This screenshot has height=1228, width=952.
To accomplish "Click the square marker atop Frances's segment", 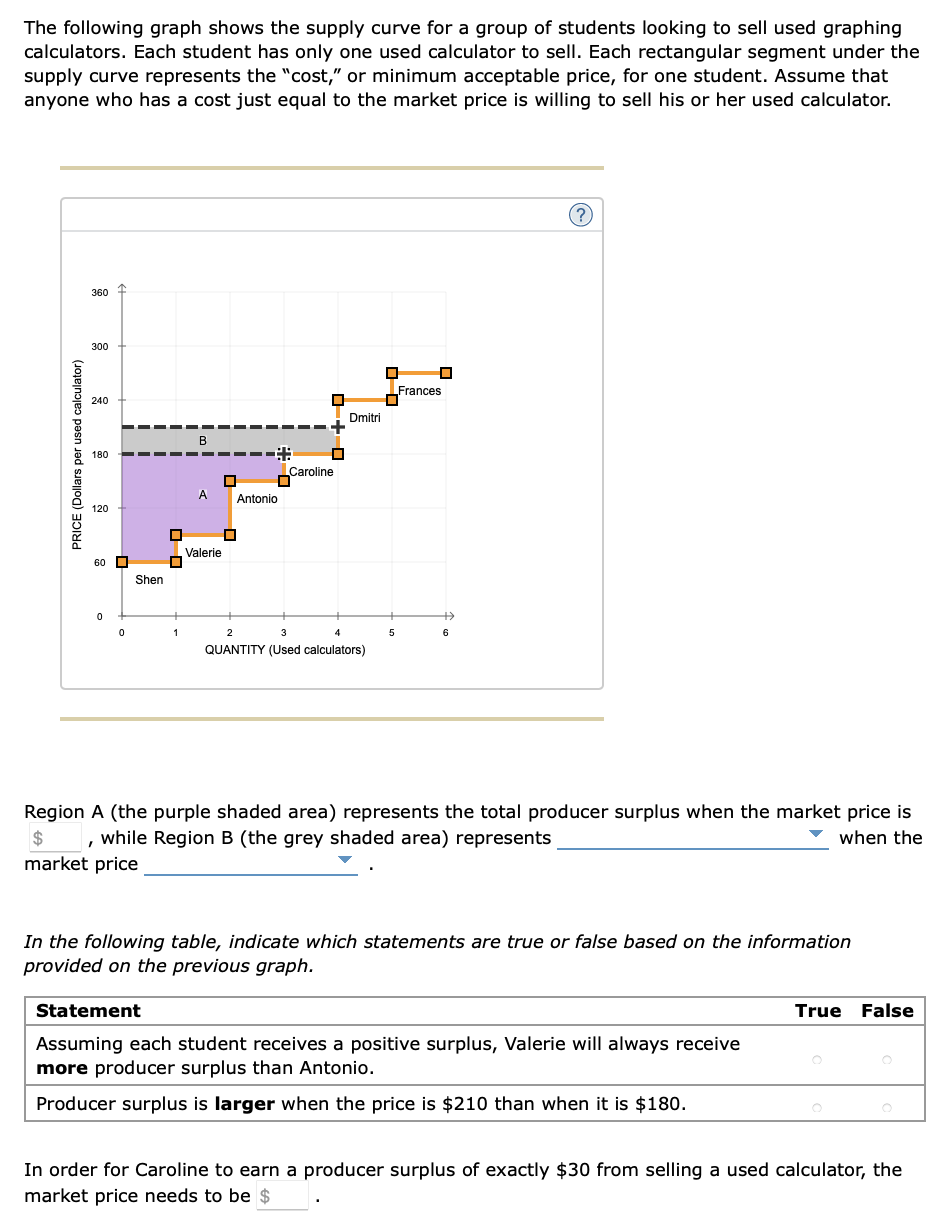I will pos(392,373).
